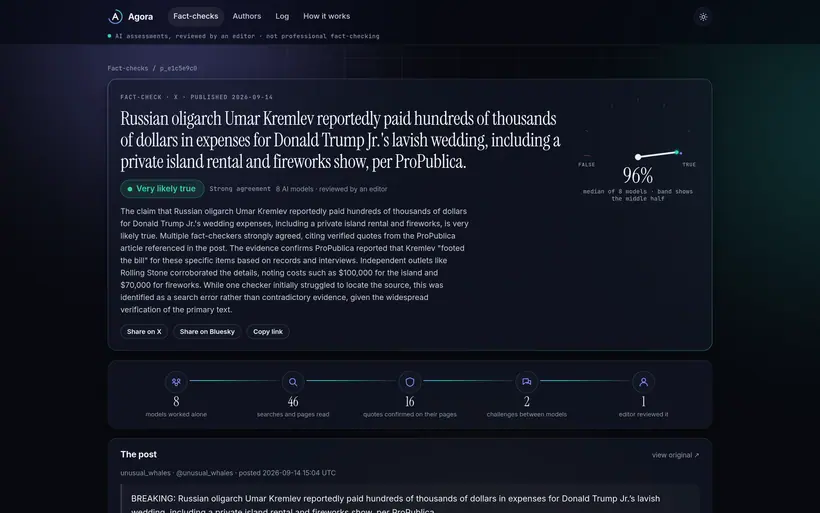The height and width of the screenshot is (513, 820).
Task: Click the Copy link button
Action: point(268,332)
